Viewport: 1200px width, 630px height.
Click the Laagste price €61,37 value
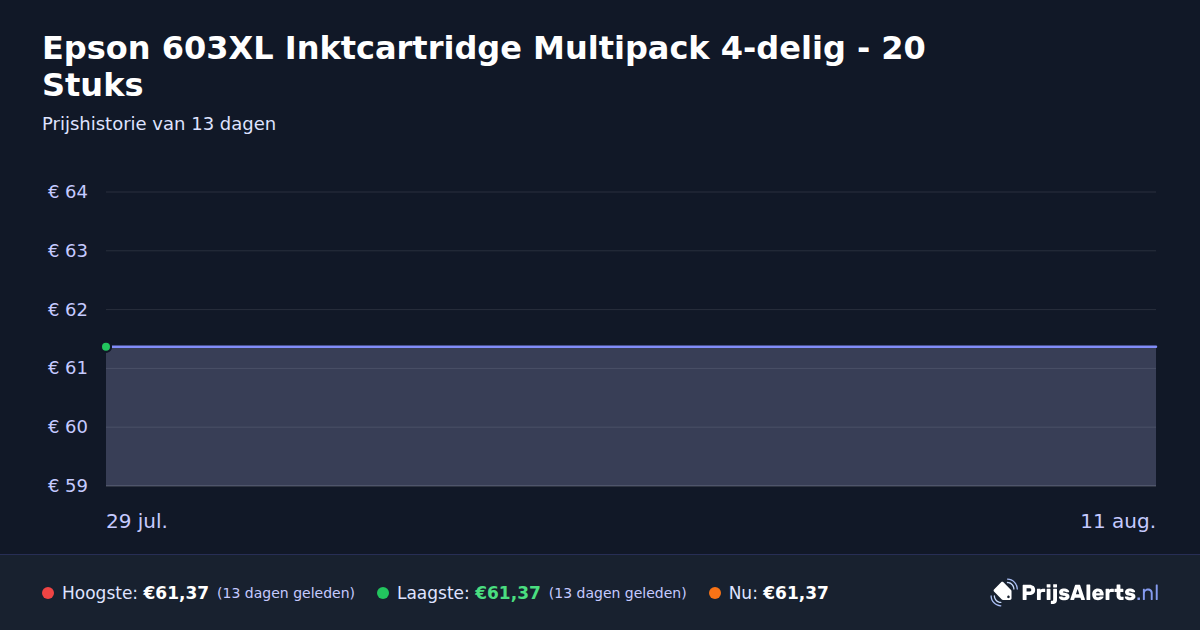[x=507, y=593]
